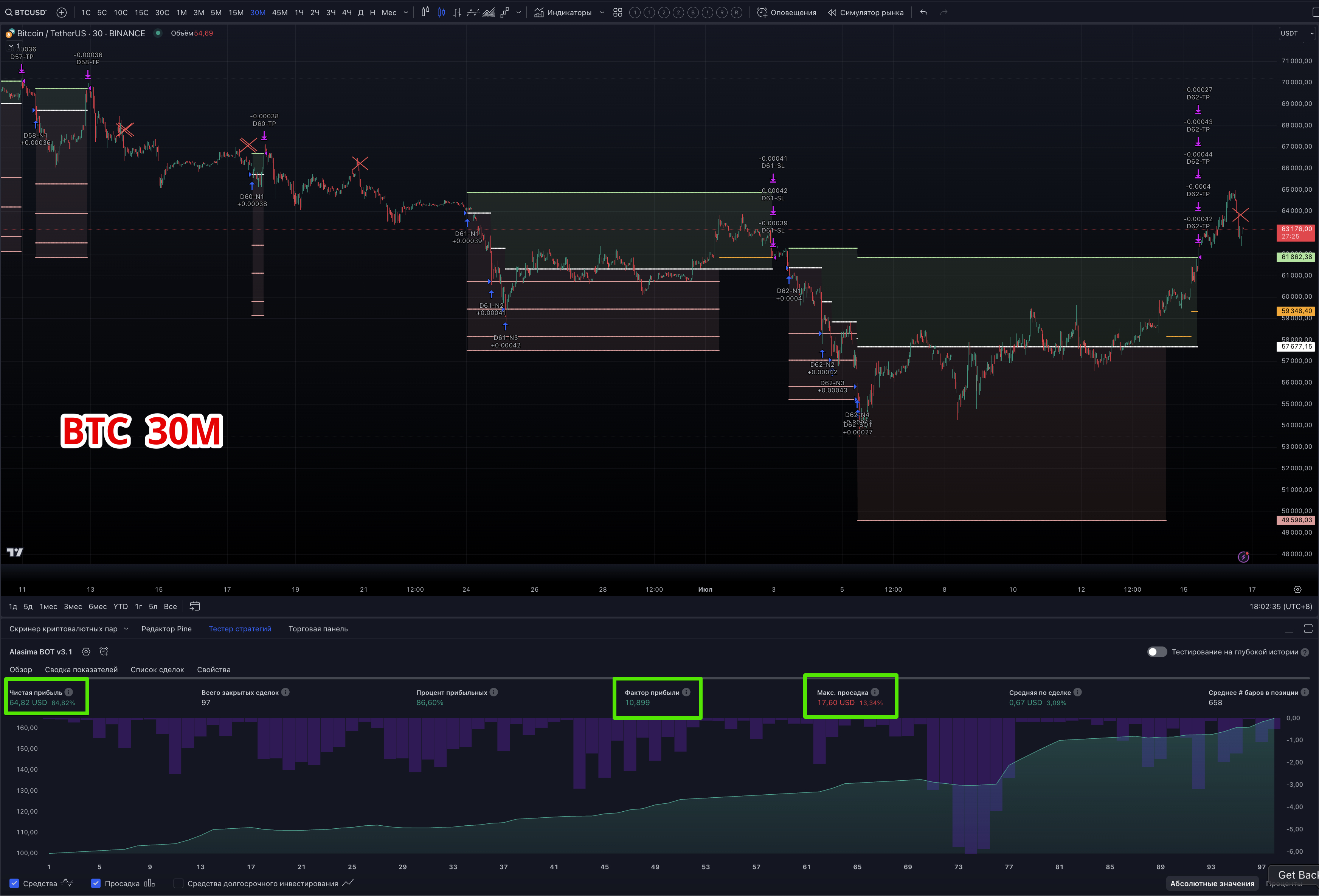The image size is (1319, 896).
Task: Select the 45M timeframe
Action: 279,12
